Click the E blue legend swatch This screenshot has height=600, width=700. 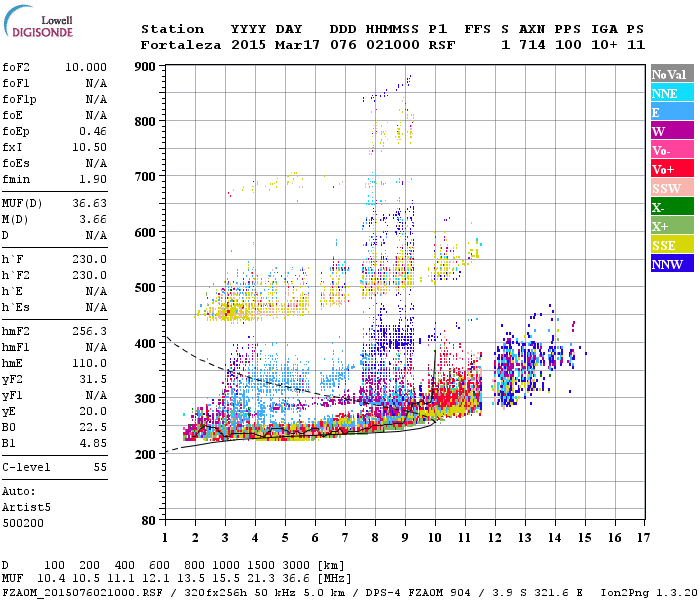(x=672, y=112)
